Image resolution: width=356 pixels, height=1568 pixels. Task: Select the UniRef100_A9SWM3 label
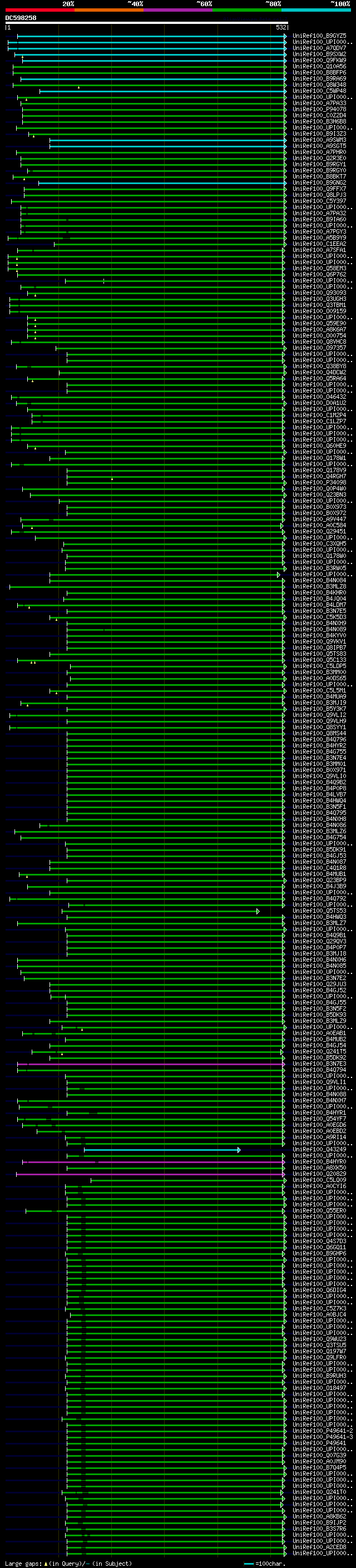point(319,140)
